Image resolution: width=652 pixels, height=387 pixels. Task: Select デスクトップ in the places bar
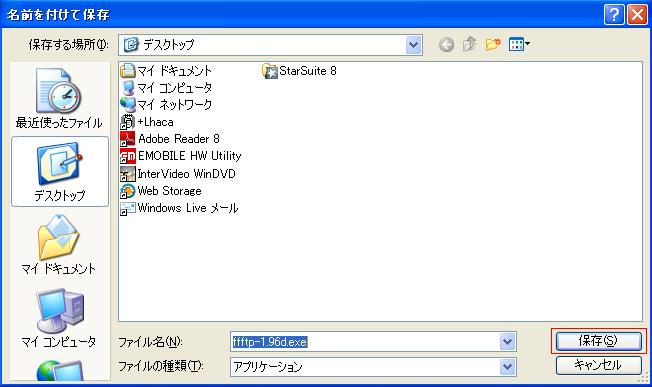pyautogui.click(x=60, y=172)
